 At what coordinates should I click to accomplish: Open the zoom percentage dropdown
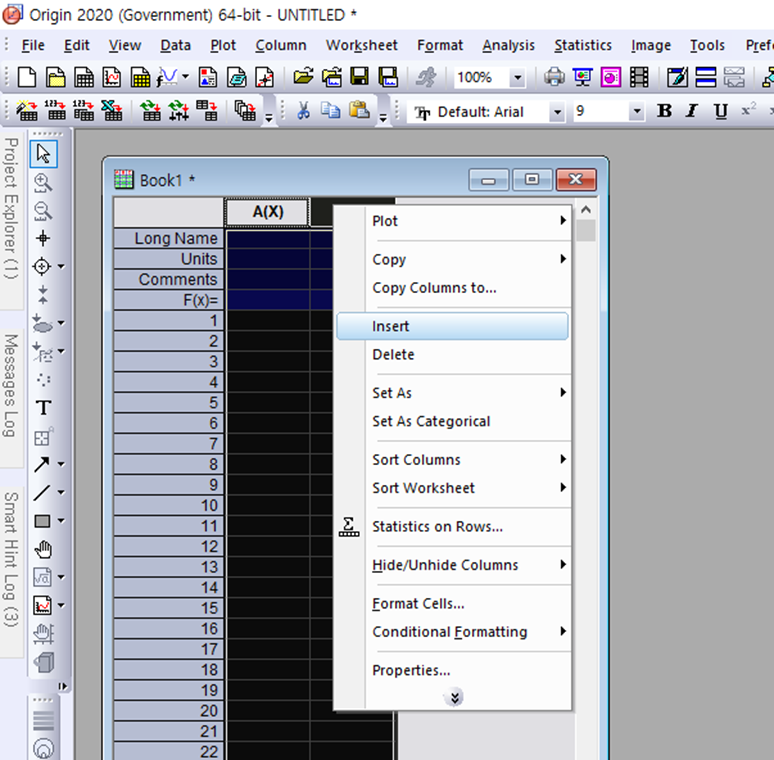coord(517,77)
